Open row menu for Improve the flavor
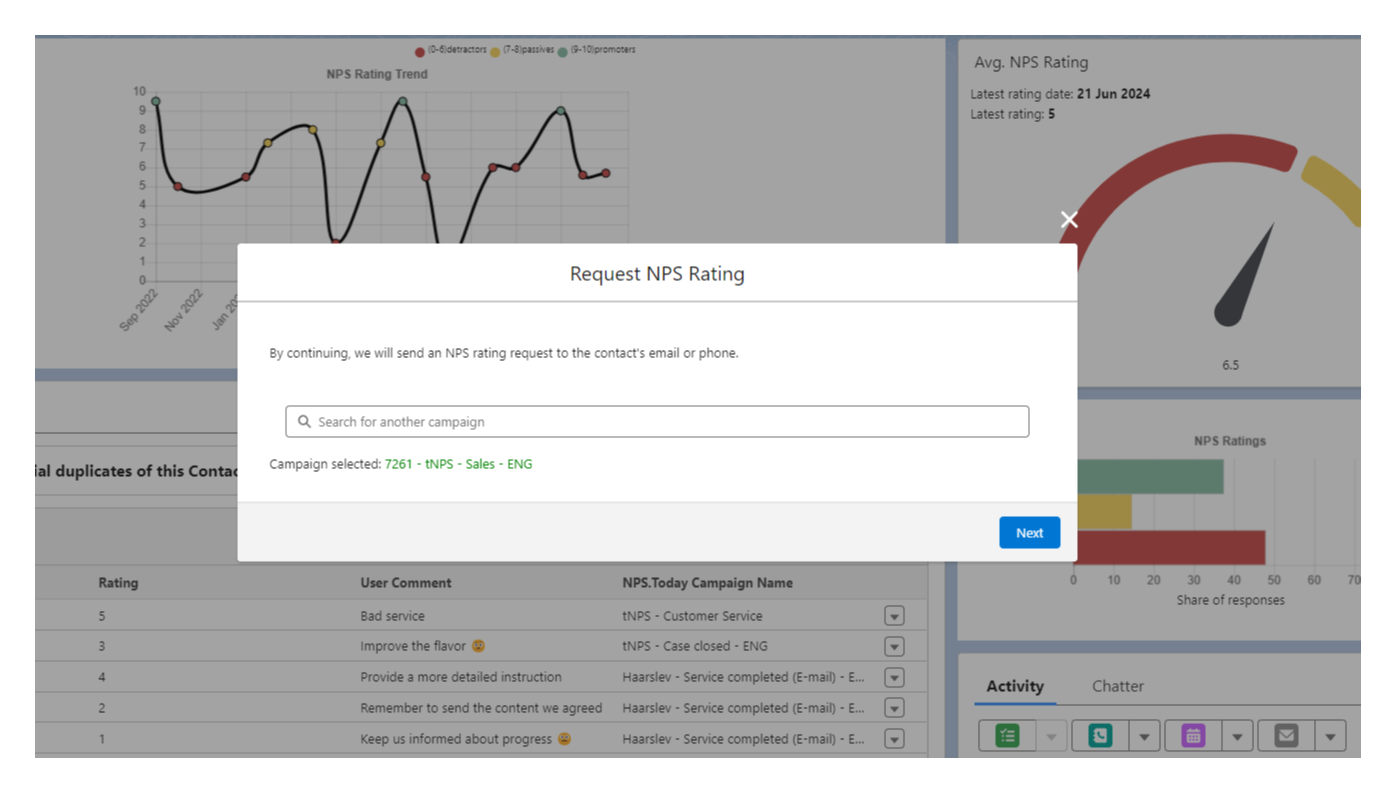Viewport: 1392px width, 789px height. (894, 646)
